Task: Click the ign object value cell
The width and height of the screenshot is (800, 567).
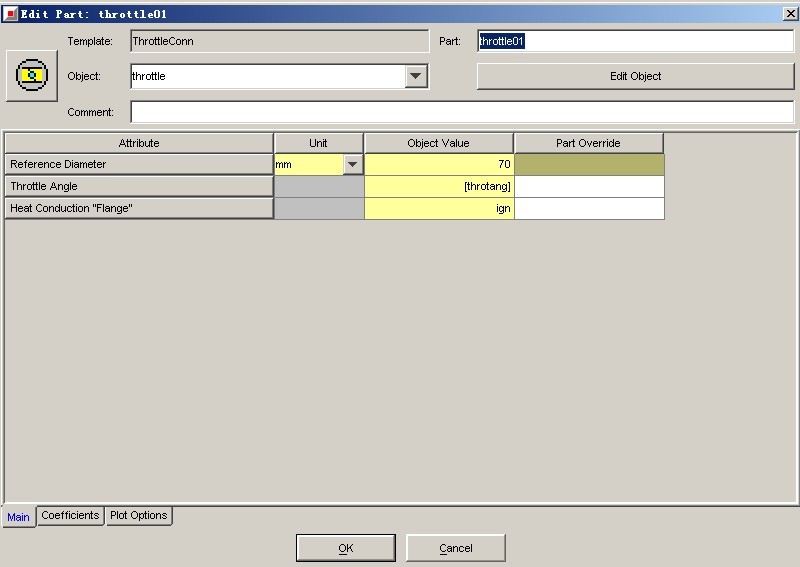Action: click(x=439, y=208)
